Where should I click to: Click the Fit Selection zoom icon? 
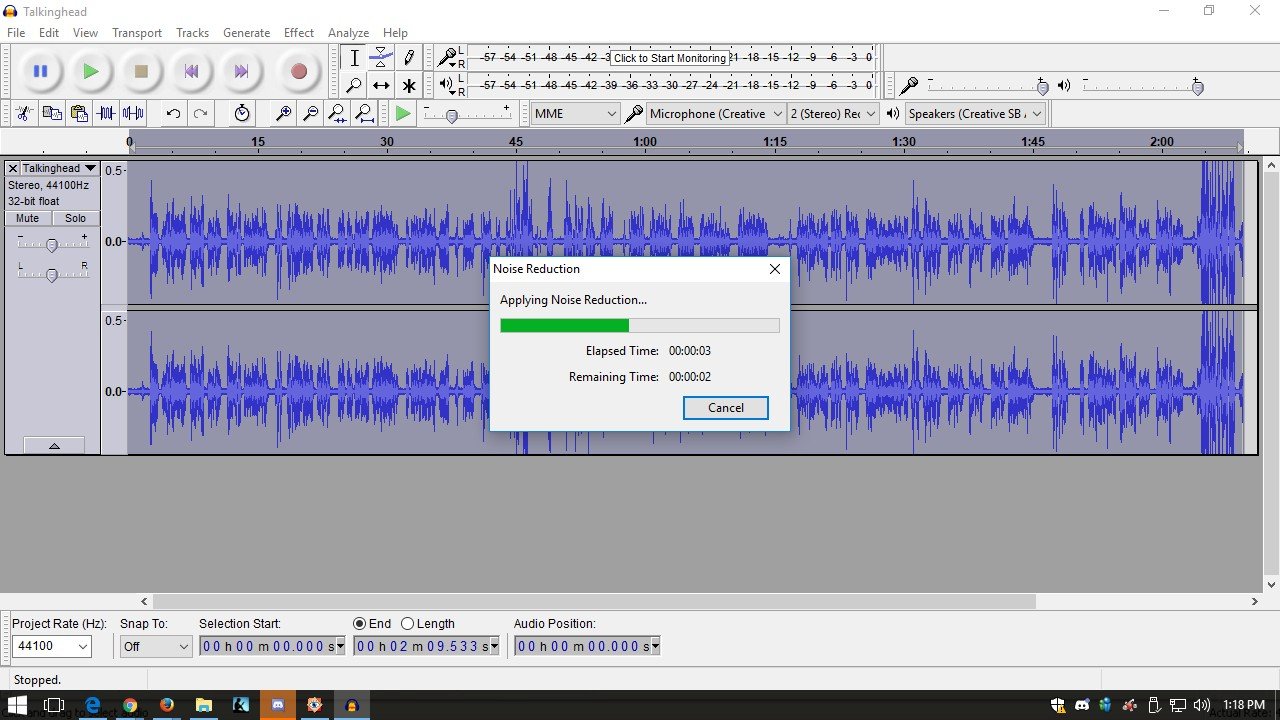(337, 113)
